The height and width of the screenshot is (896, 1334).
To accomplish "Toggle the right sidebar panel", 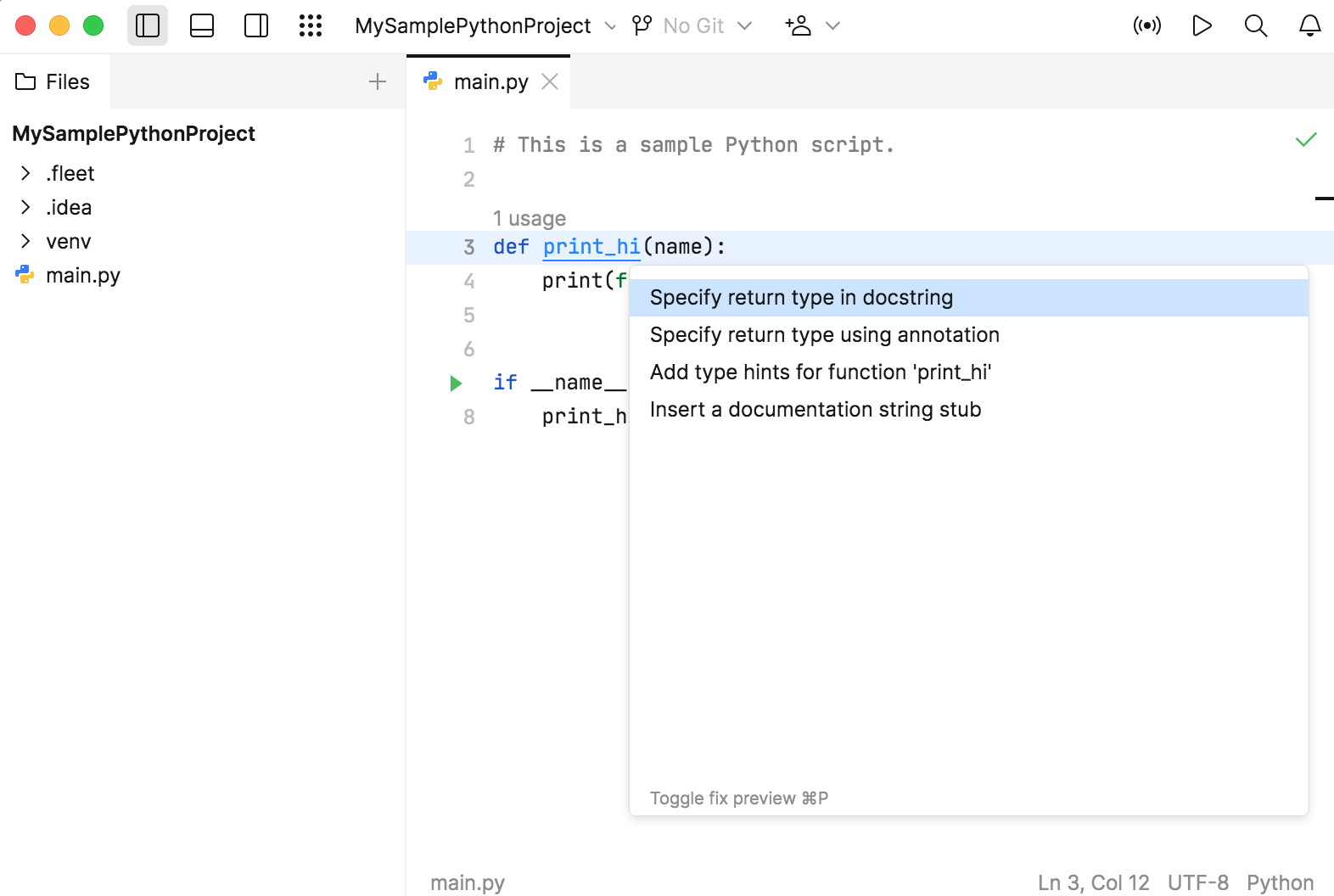I will (x=256, y=25).
